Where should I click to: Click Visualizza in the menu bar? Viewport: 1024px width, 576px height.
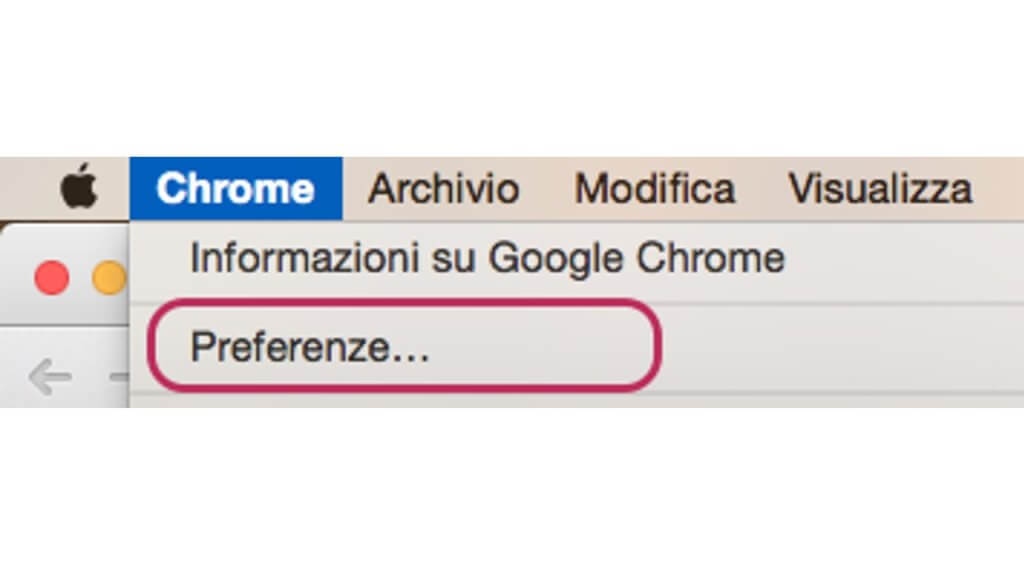click(880, 189)
